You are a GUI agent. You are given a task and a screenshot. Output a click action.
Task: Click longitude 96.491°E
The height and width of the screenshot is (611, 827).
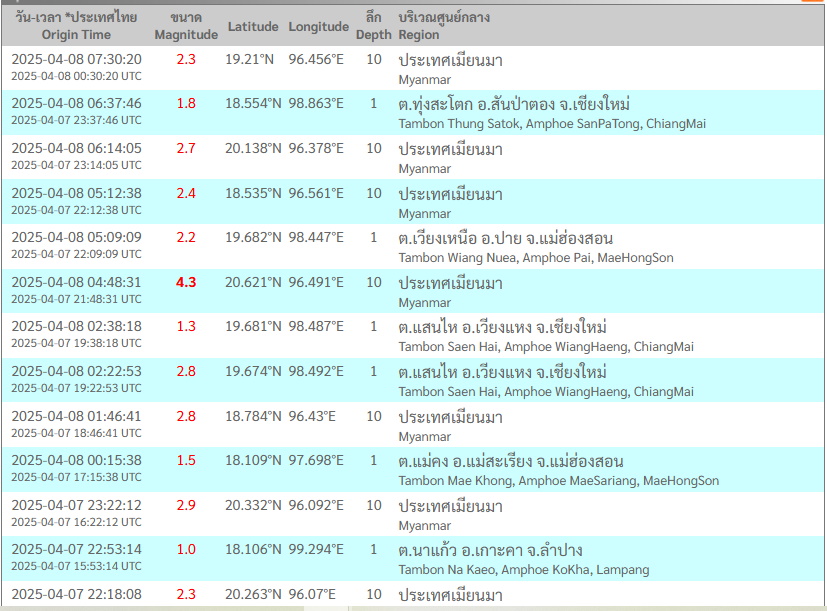315,282
